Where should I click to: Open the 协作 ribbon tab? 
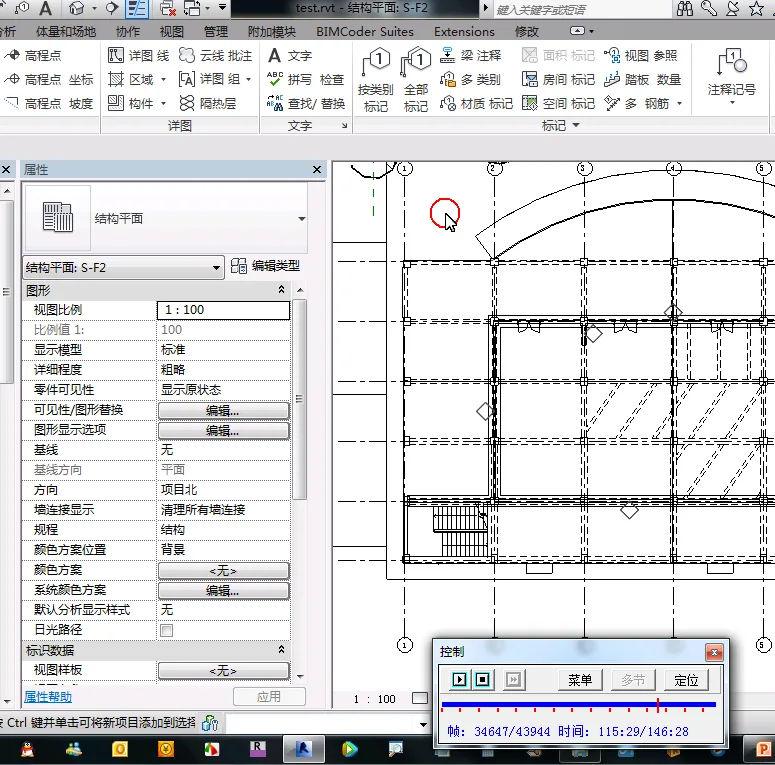(x=128, y=32)
